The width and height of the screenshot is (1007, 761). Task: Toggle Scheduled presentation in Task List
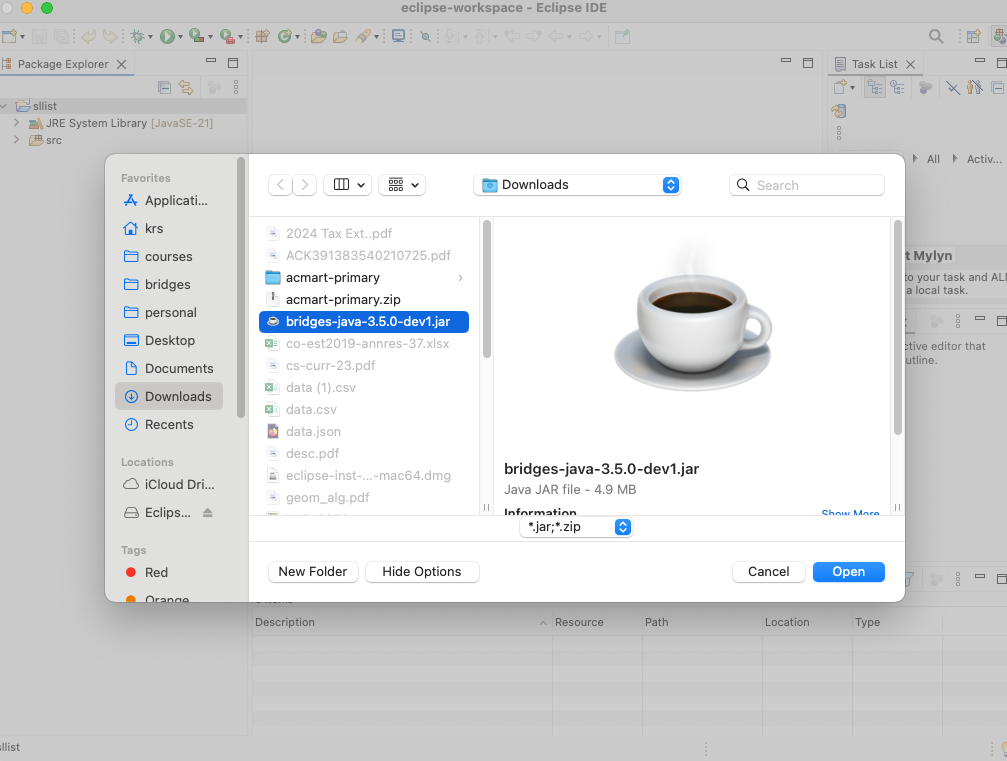click(x=897, y=87)
